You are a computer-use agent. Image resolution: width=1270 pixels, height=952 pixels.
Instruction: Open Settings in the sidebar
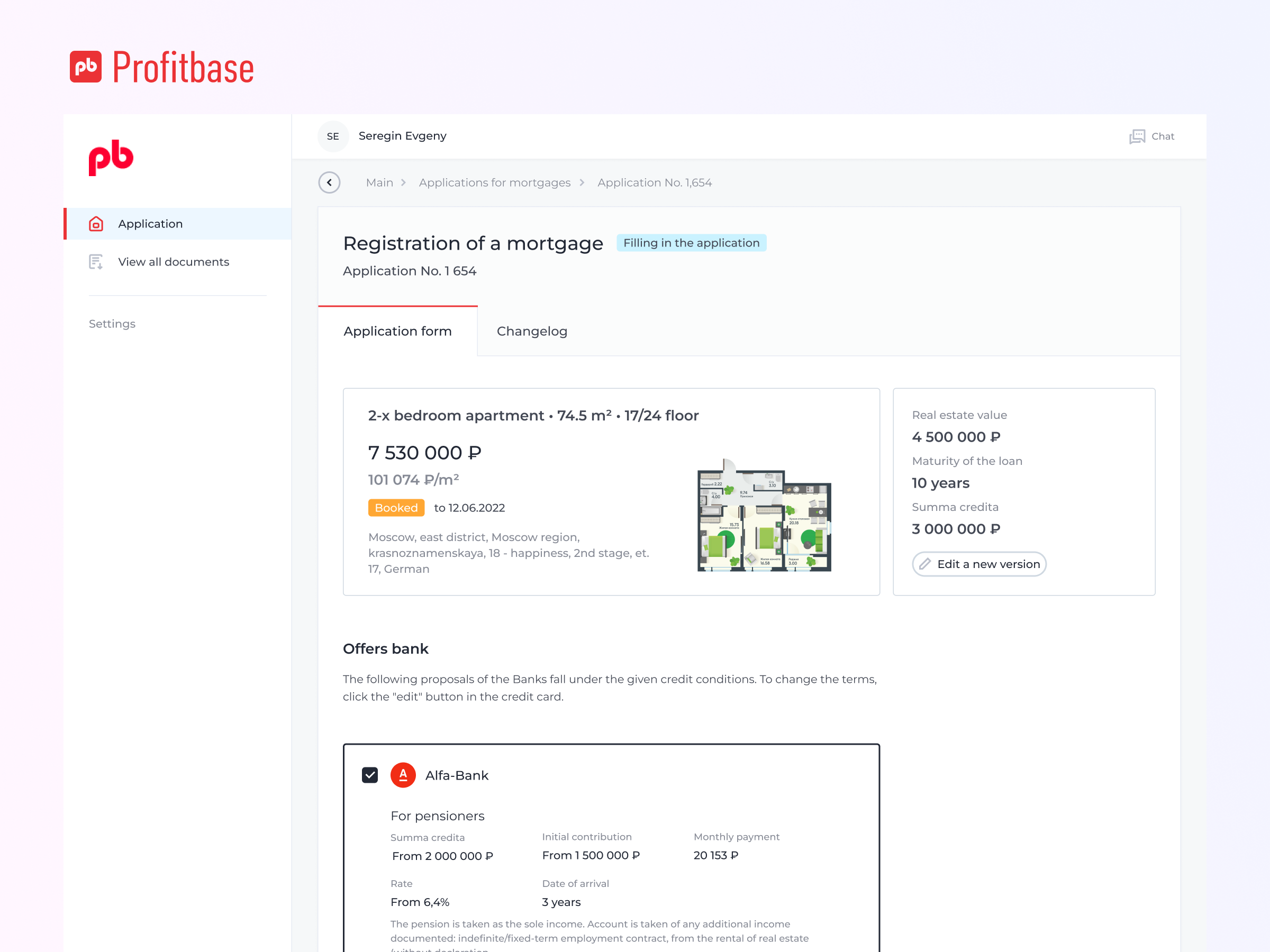[x=112, y=324]
